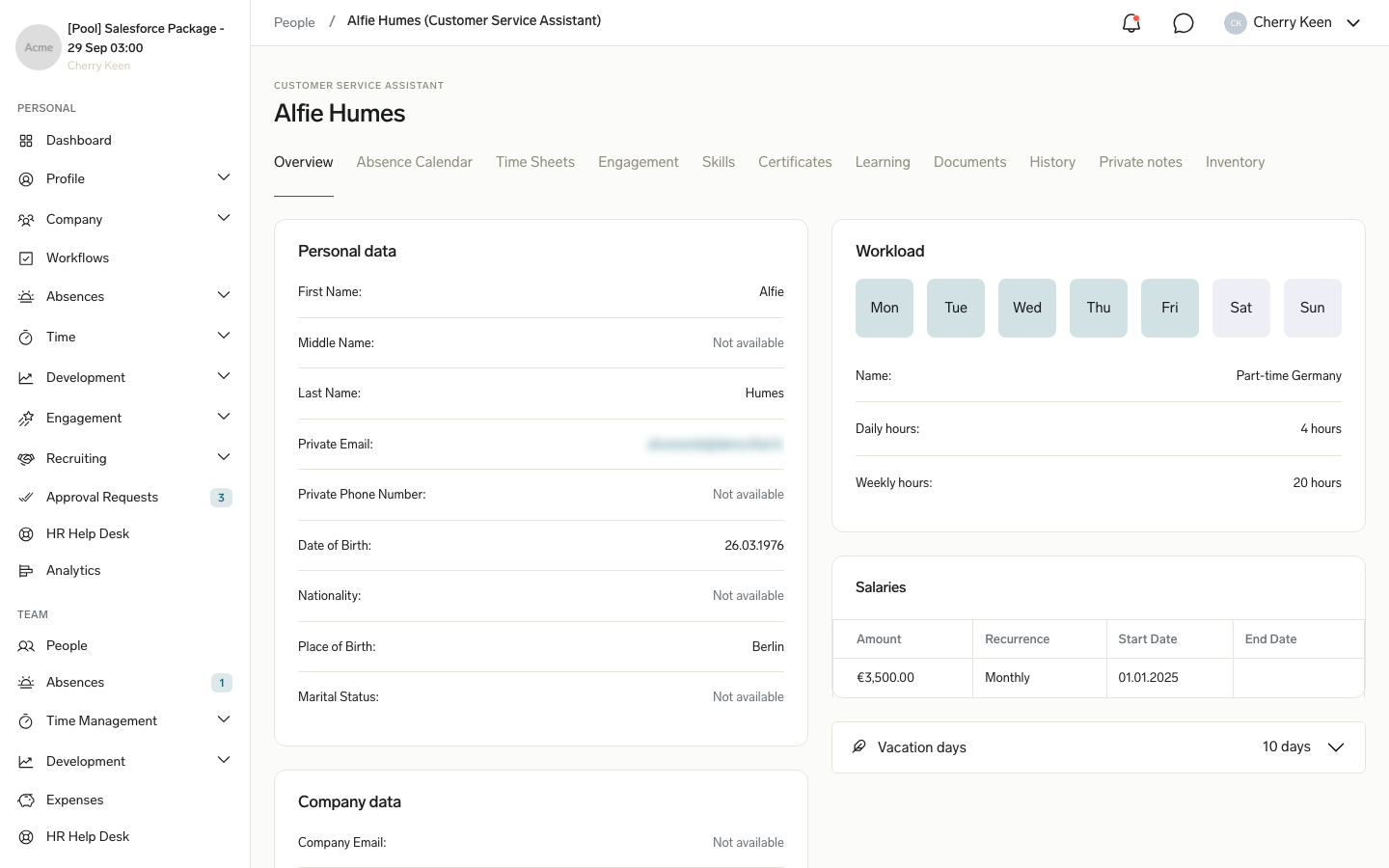This screenshot has width=1389, height=868.
Task: Toggle the Tue workday chip
Action: pos(956,308)
